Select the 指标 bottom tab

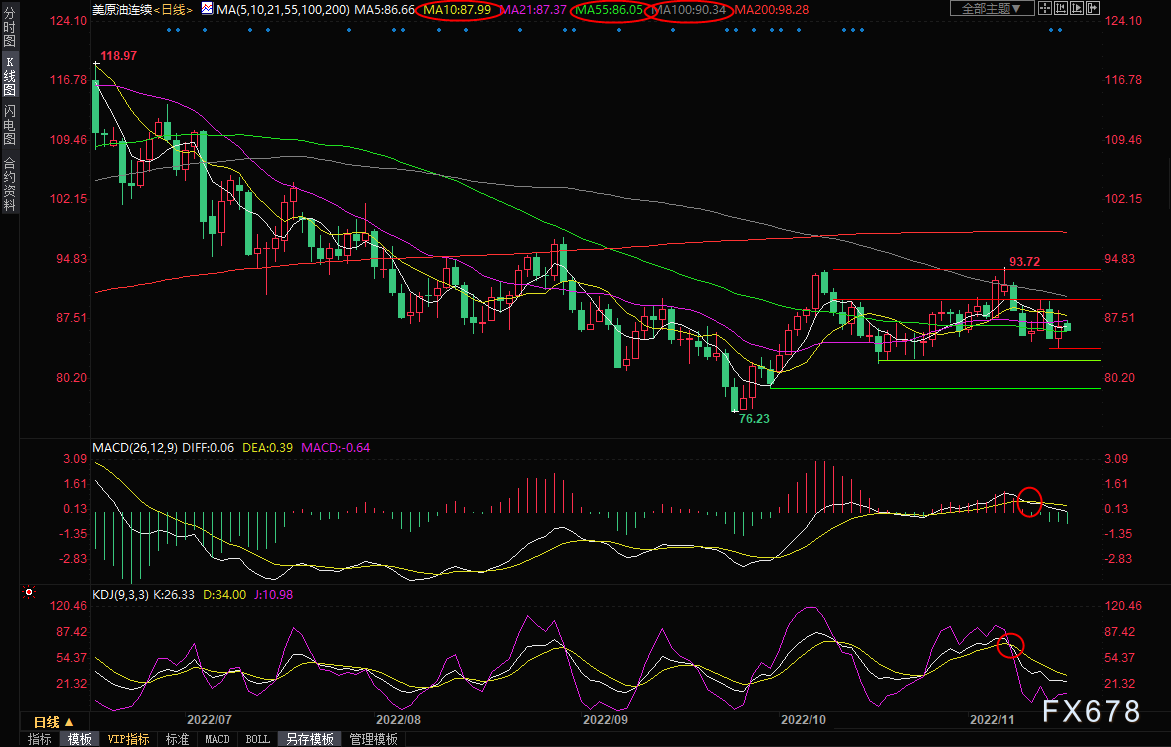pos(40,739)
